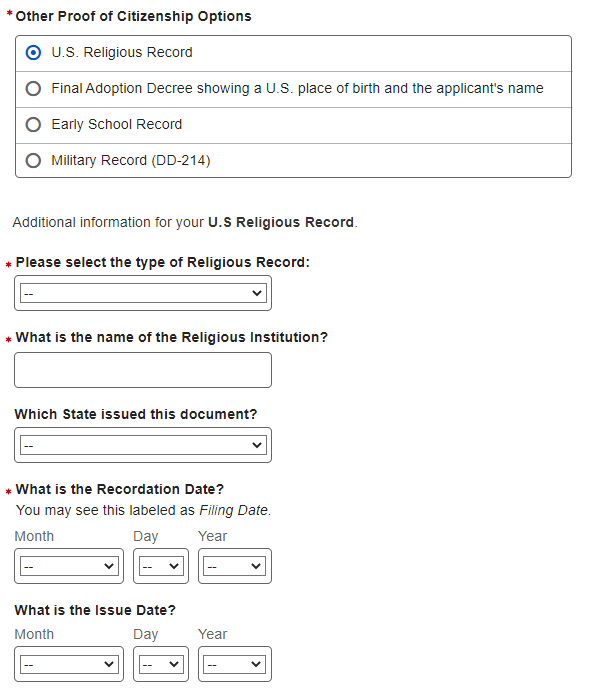Choose the Final Adoption Decree option

pyautogui.click(x=34, y=88)
